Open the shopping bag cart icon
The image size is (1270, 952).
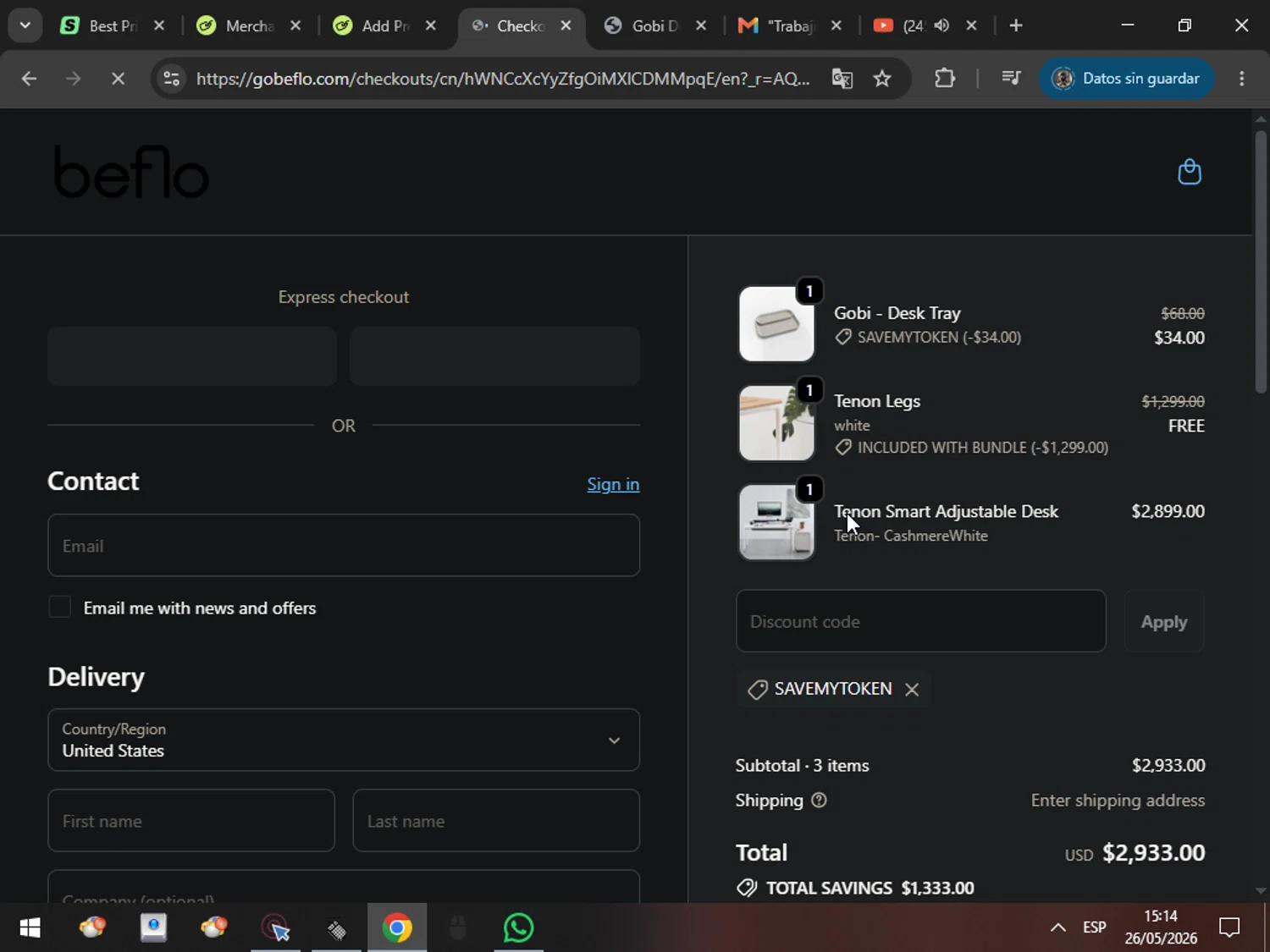click(x=1190, y=172)
